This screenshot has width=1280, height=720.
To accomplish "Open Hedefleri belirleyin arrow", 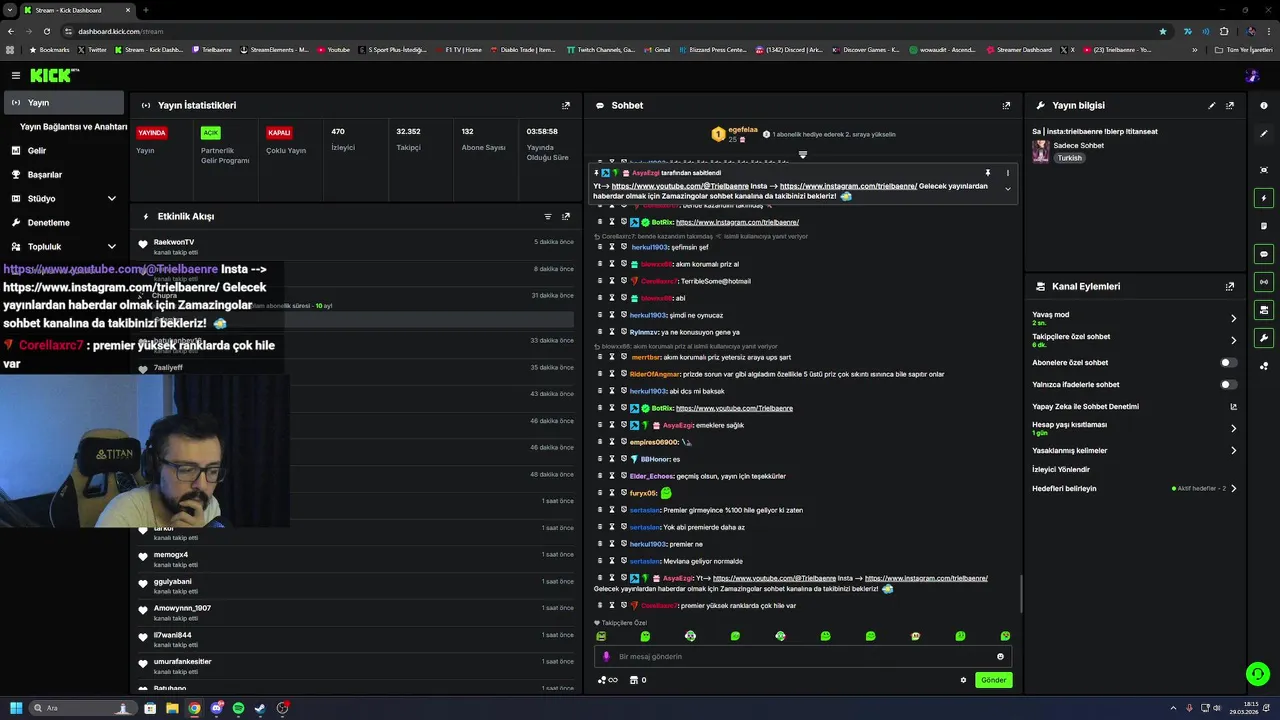I will pyautogui.click(x=1233, y=489).
